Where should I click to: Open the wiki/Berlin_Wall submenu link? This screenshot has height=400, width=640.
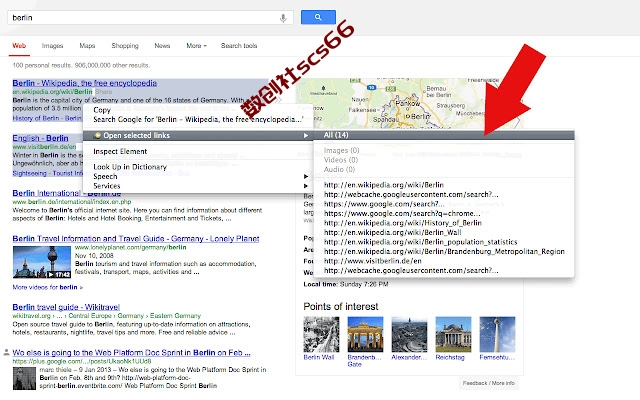(393, 232)
